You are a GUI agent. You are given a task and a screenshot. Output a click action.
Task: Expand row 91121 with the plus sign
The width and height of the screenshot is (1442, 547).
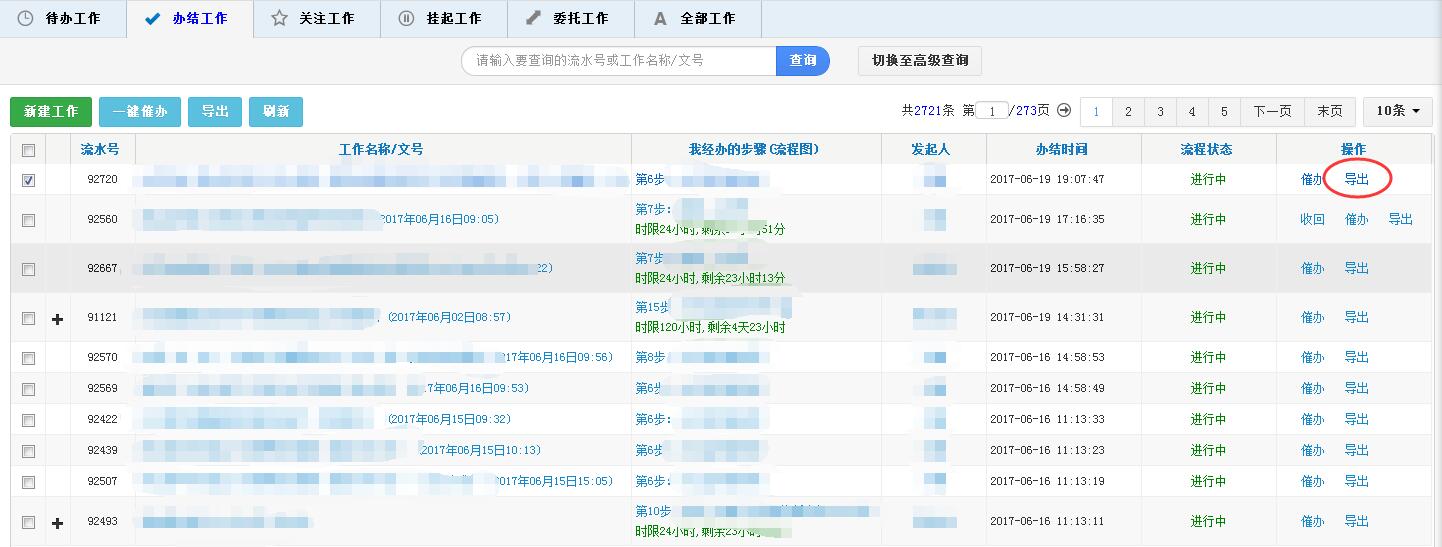tap(57, 318)
